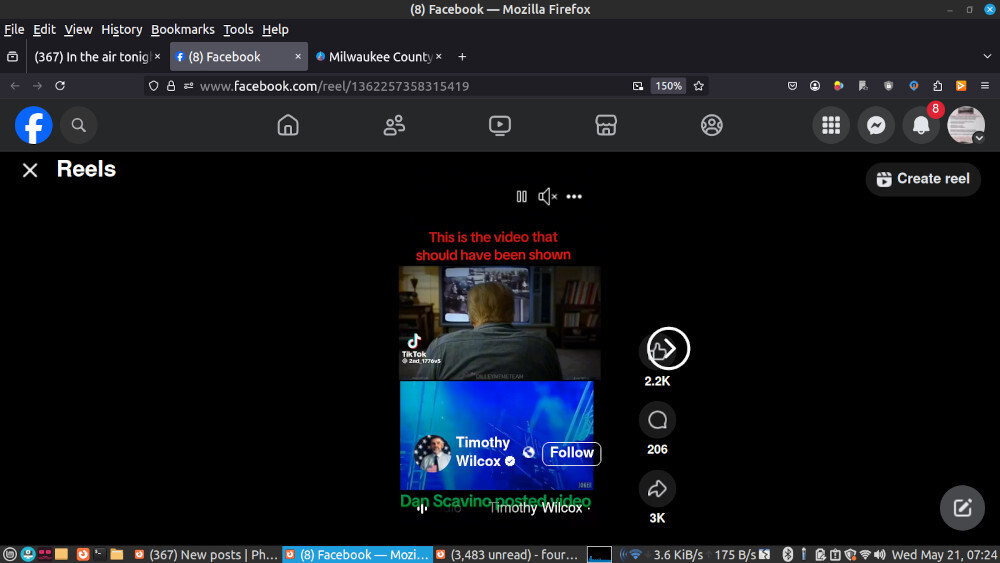Screen dimensions: 1000x563
Task: Click the Create reel button
Action: click(923, 179)
